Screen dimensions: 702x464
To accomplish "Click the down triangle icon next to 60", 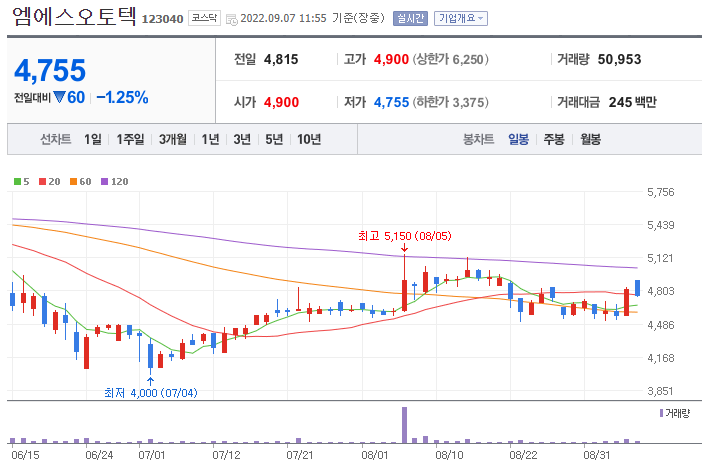I will (x=60, y=97).
